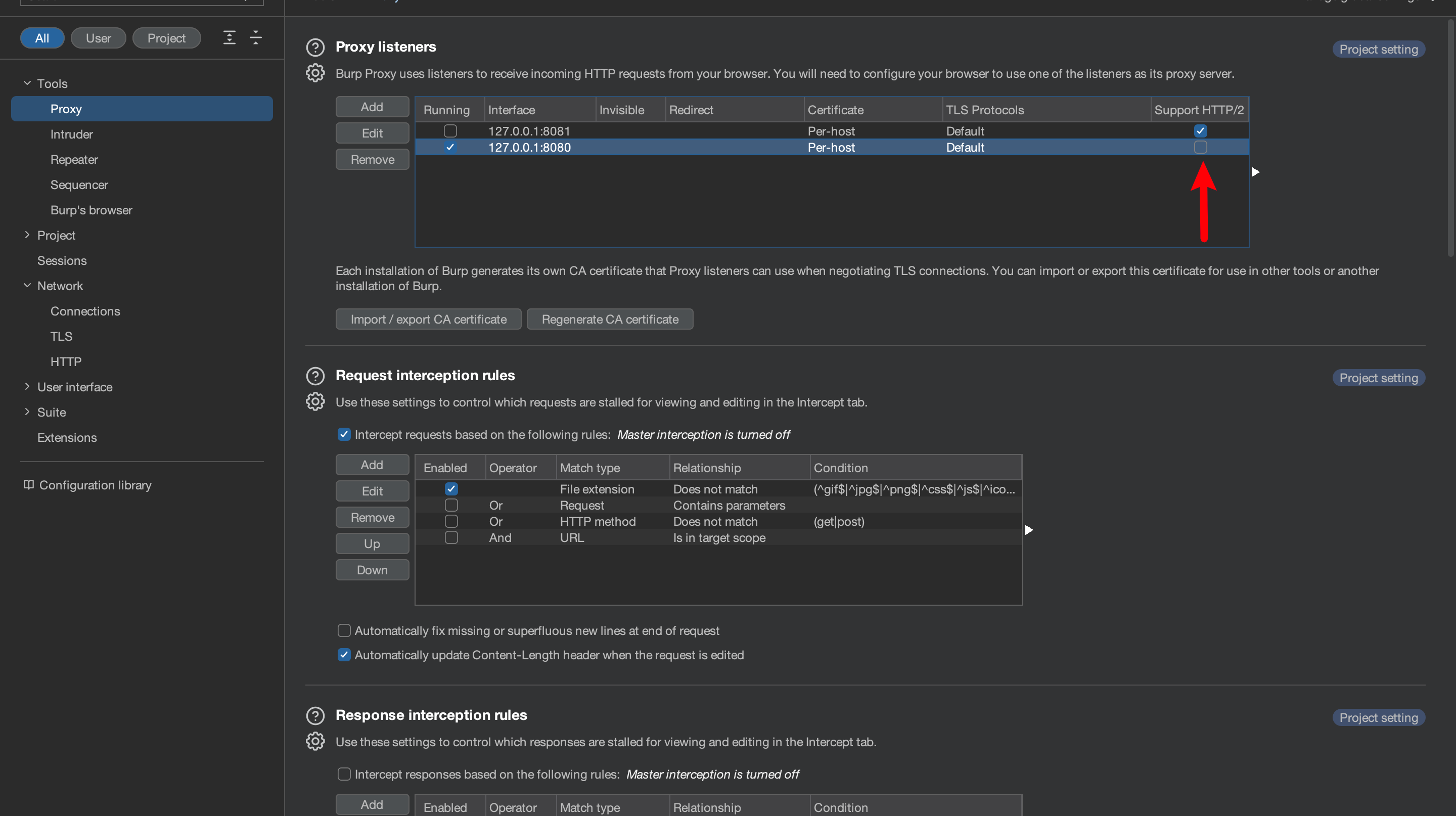Image resolution: width=1456 pixels, height=816 pixels.
Task: Click Request interception Project setting badge
Action: [x=1378, y=378]
